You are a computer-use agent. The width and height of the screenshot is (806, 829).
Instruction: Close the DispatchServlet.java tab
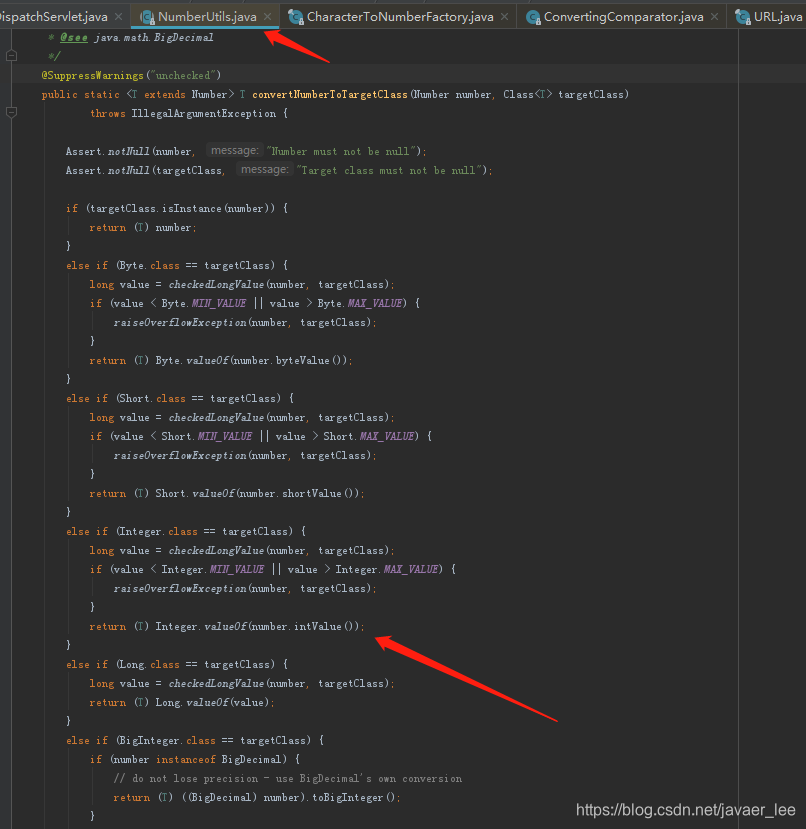[119, 16]
